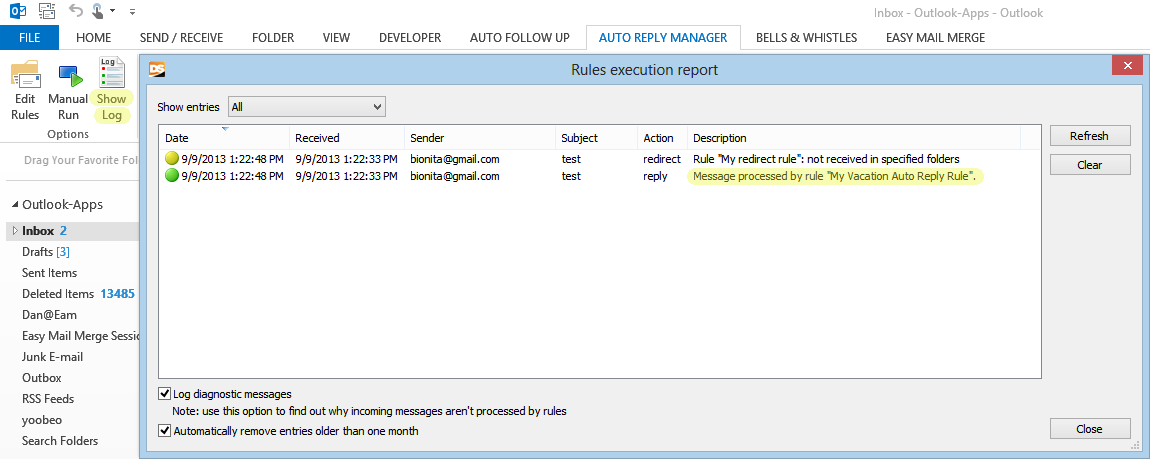Toggle touch/mouse mode icon
The width and height of the screenshot is (1150, 459).
(98, 11)
